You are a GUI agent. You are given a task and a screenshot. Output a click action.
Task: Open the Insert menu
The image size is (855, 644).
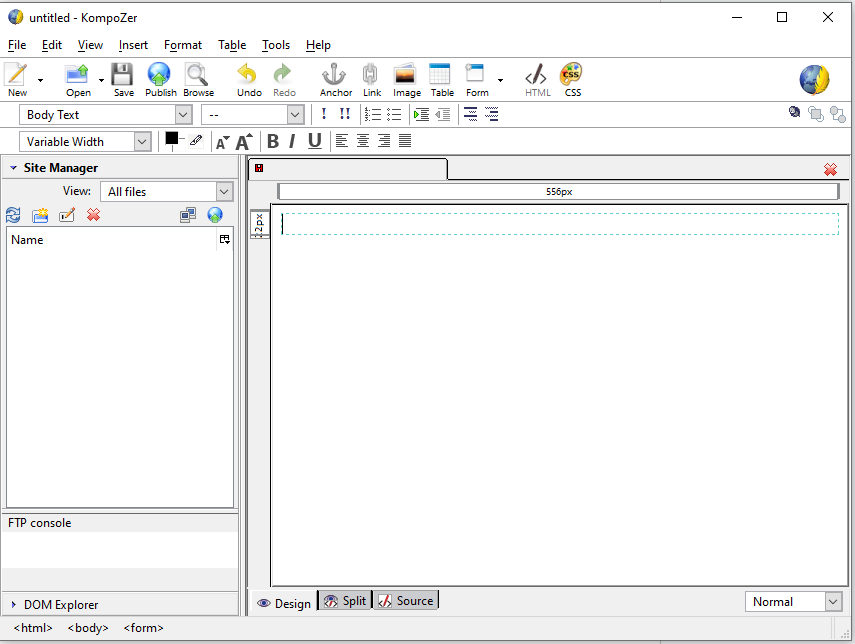click(133, 45)
